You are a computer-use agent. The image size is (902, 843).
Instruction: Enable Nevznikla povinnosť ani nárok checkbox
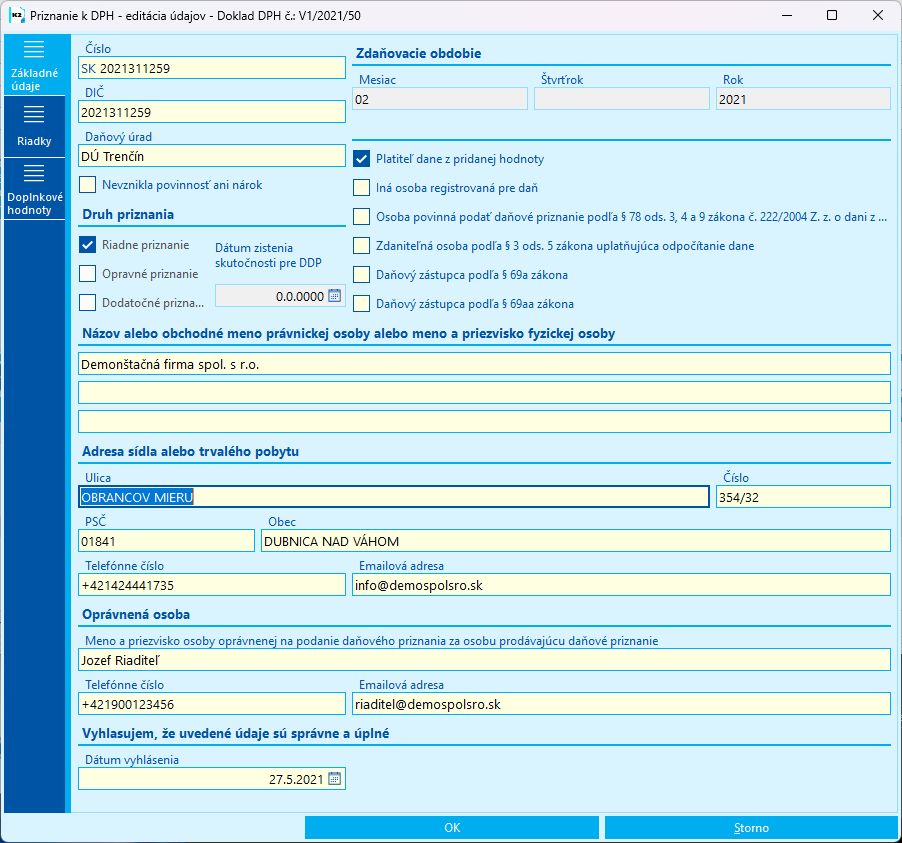tap(87, 185)
